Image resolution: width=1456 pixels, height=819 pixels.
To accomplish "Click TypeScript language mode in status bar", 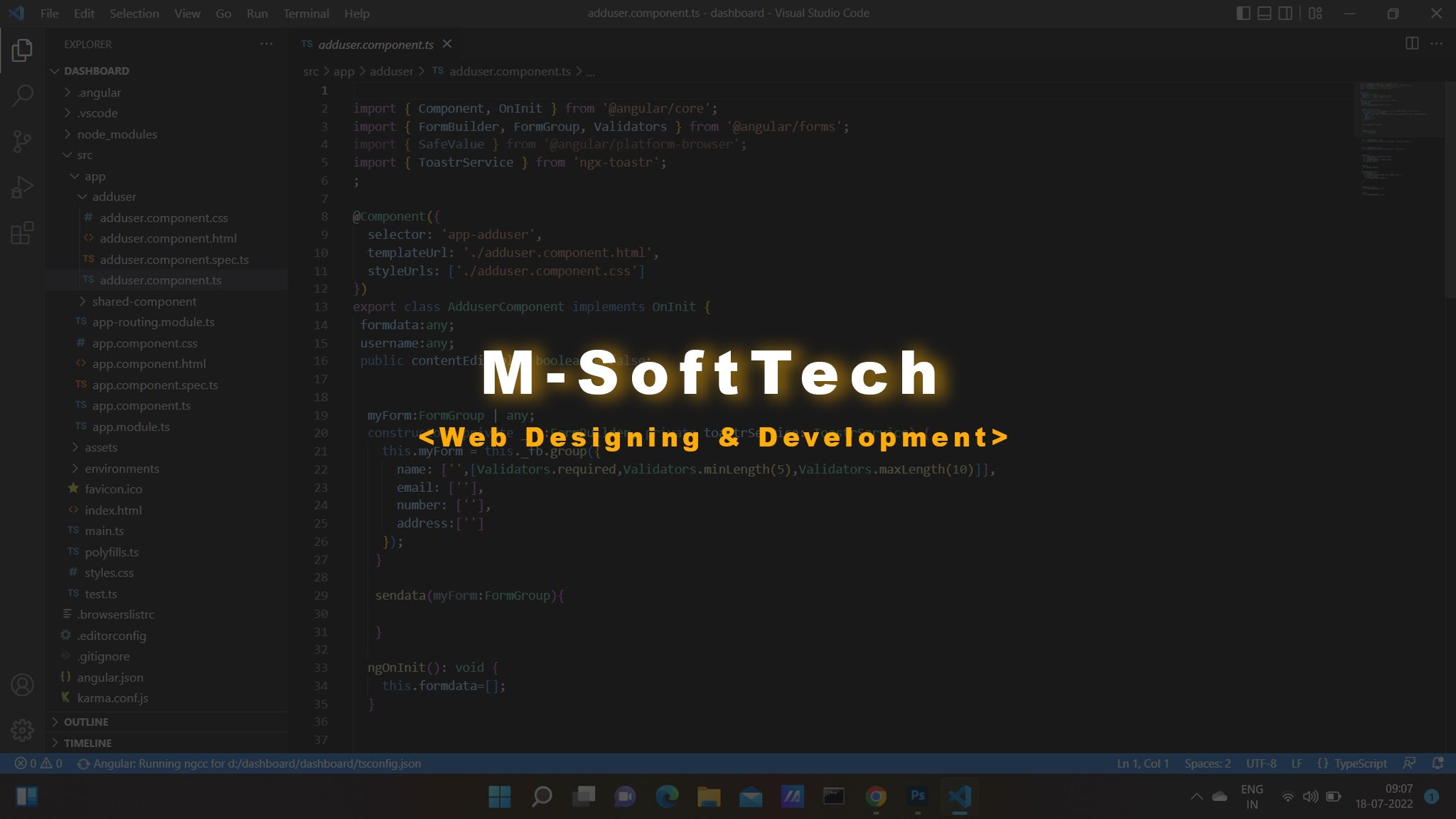I will click(1359, 764).
